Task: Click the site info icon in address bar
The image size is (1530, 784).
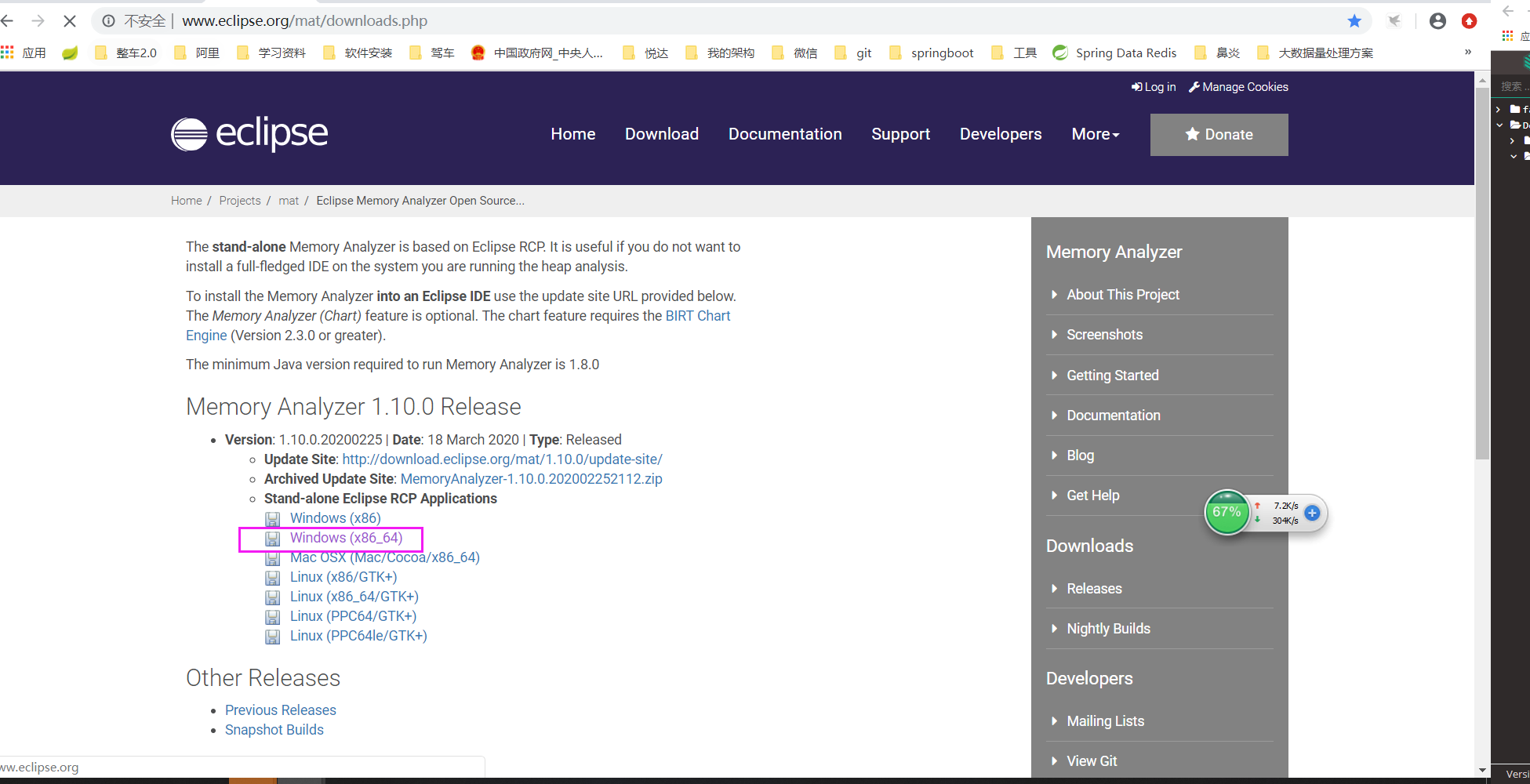Action: click(x=109, y=21)
